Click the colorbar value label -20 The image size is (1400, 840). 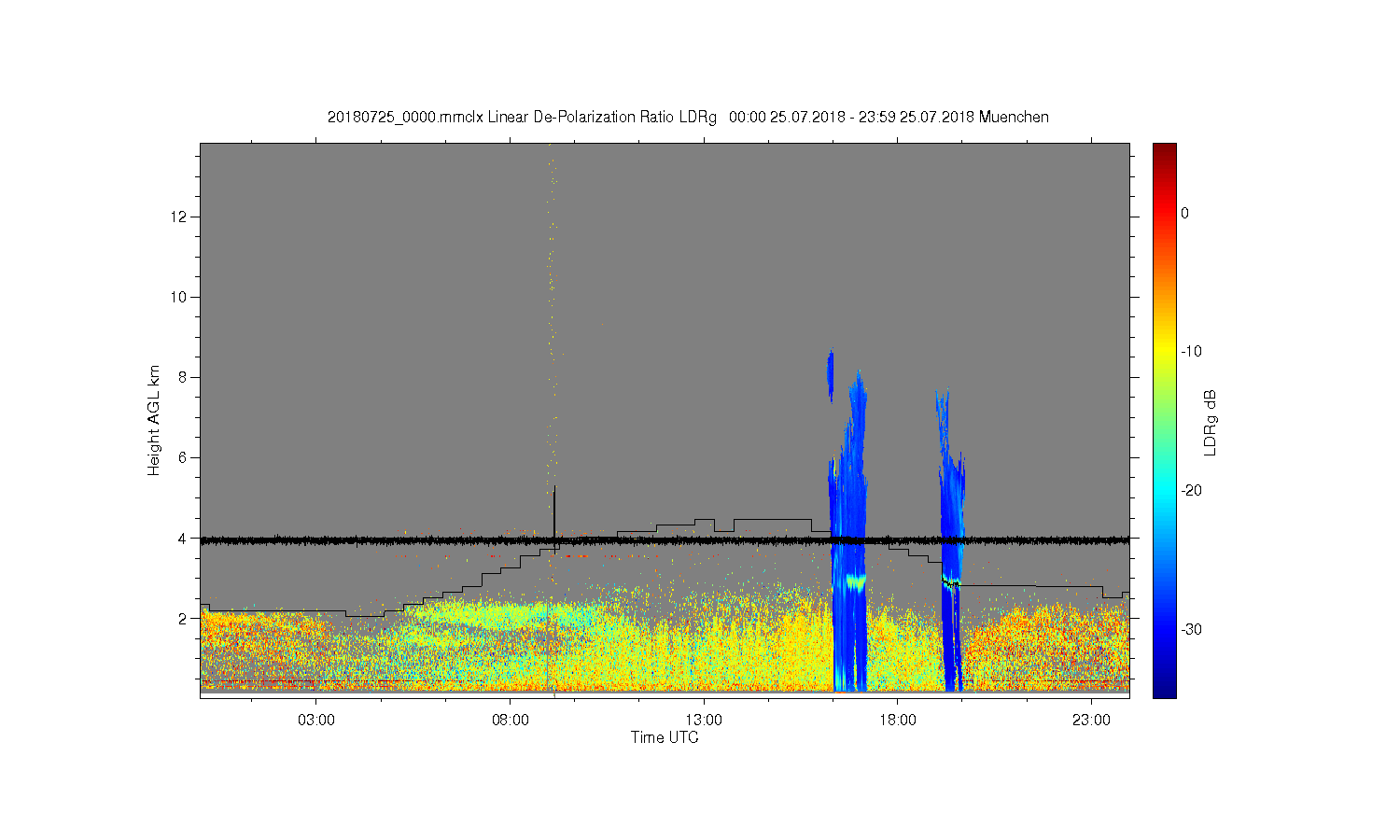pos(1191,491)
